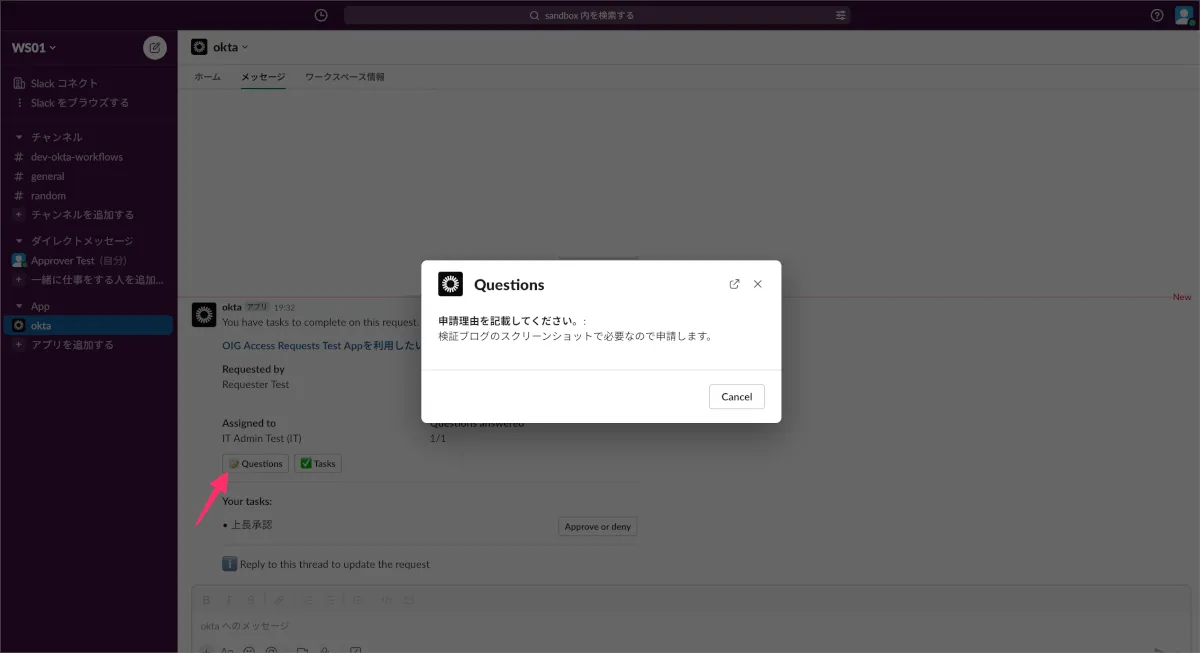Open the help question mark icon

point(1157,15)
